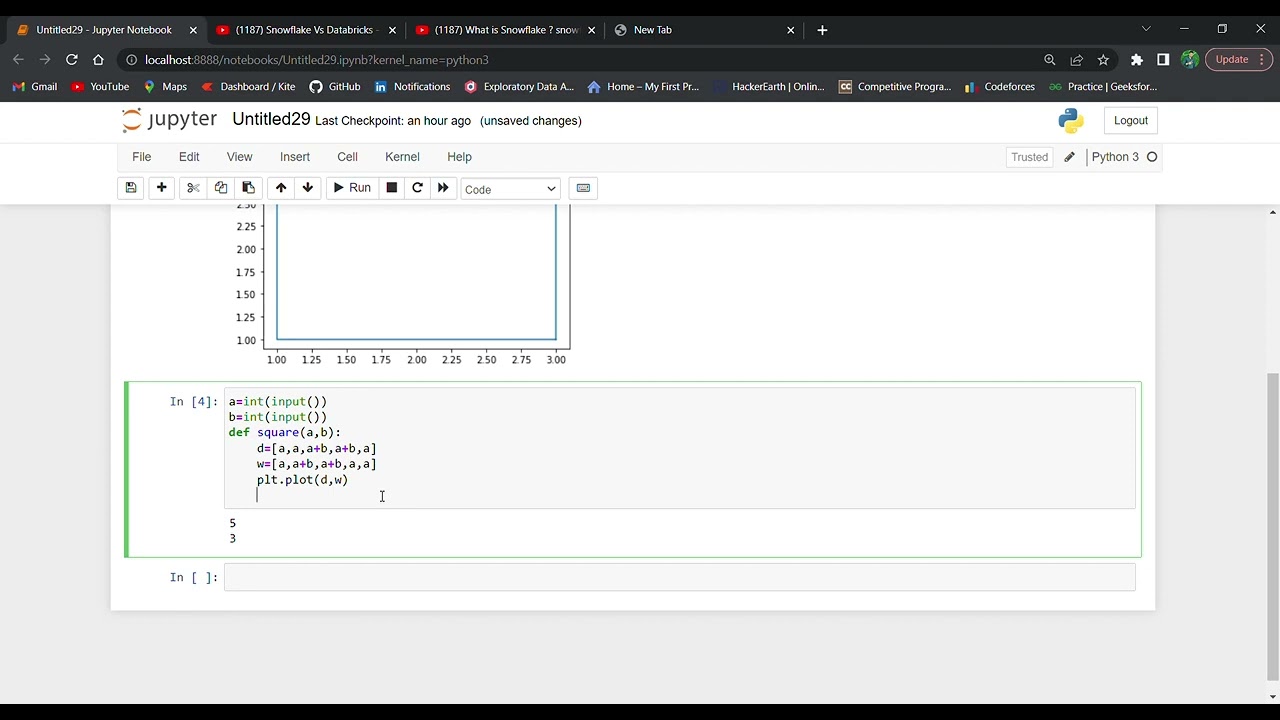Open LinkedIn Notifications bookmark
1280x720 pixels.
[x=412, y=87]
